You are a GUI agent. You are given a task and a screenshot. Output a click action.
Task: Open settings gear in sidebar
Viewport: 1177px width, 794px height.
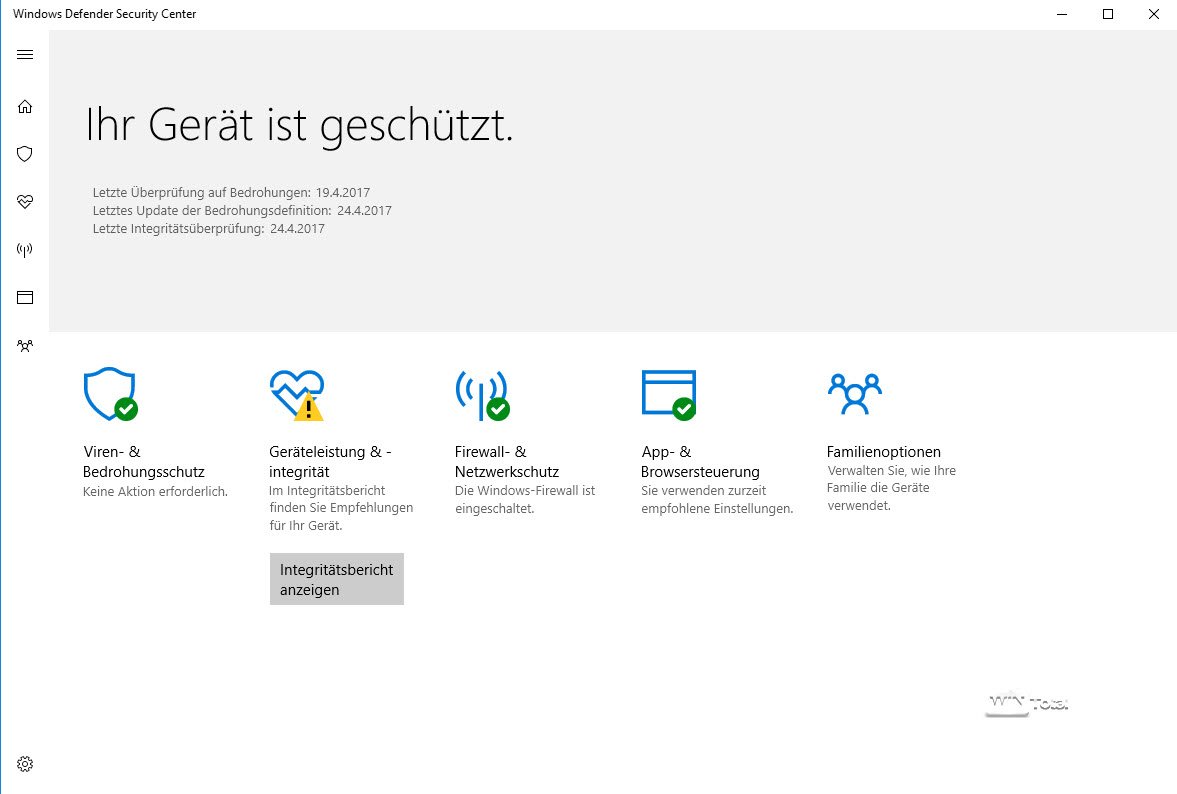25,764
